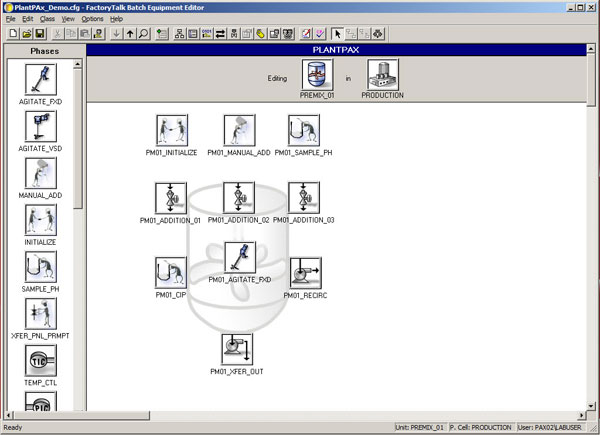Click the Phases panel scrollbar up arrow

point(78,64)
